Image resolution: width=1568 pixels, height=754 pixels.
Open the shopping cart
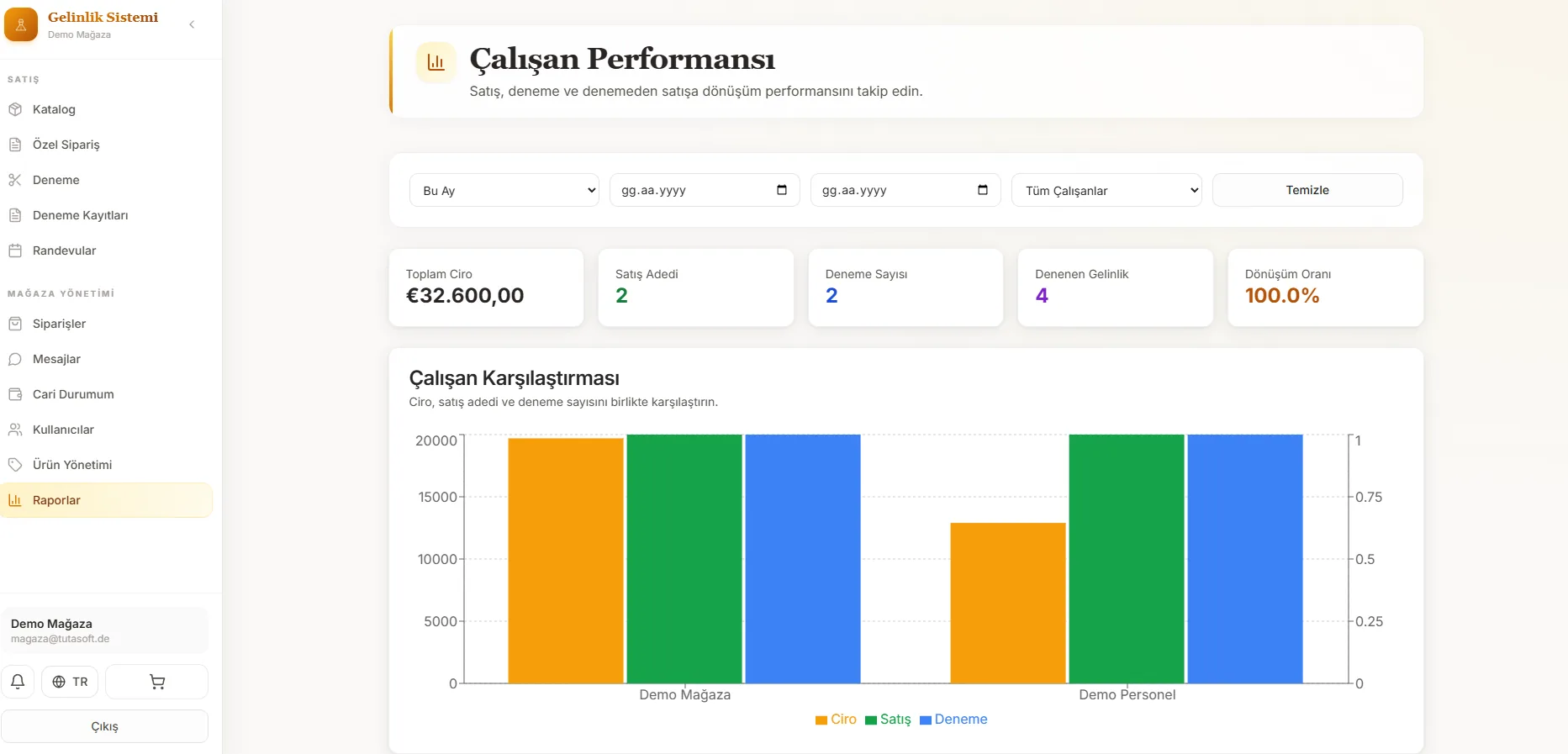point(157,682)
